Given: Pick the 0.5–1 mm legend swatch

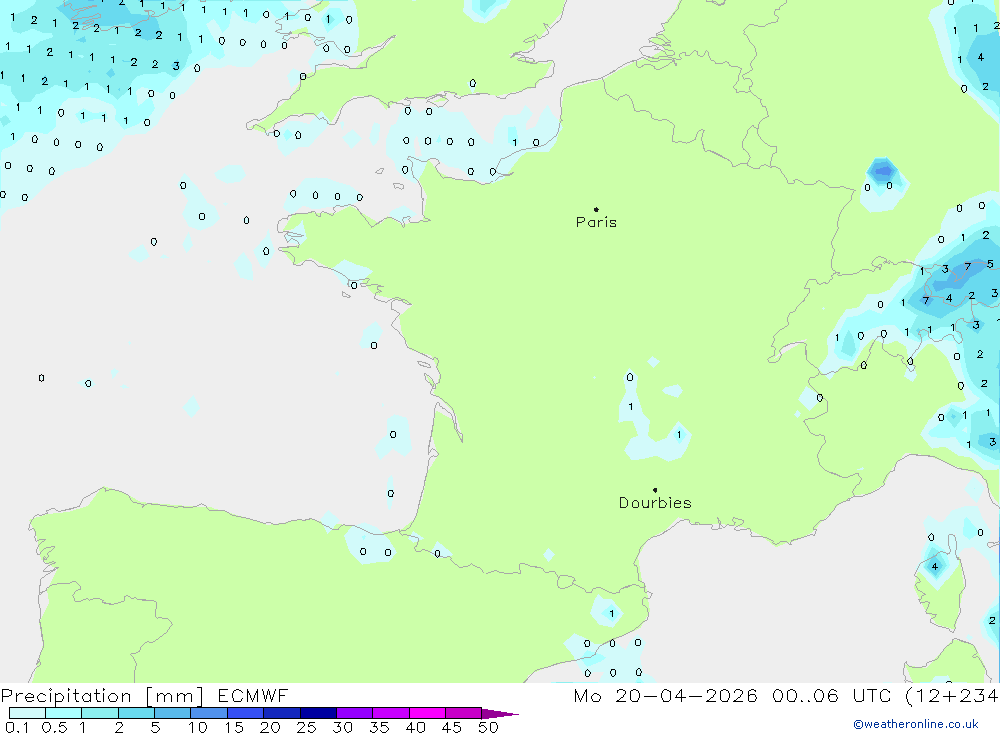Looking at the screenshot, I should tap(63, 713).
